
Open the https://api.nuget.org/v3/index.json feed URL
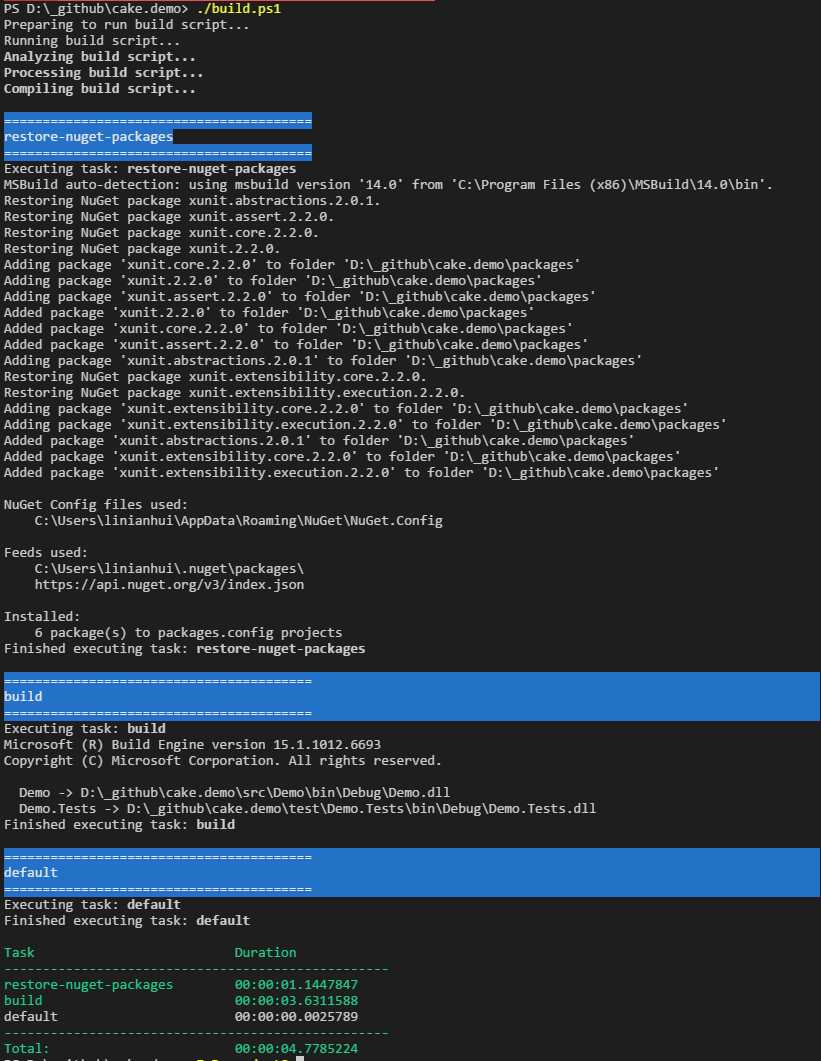click(169, 585)
